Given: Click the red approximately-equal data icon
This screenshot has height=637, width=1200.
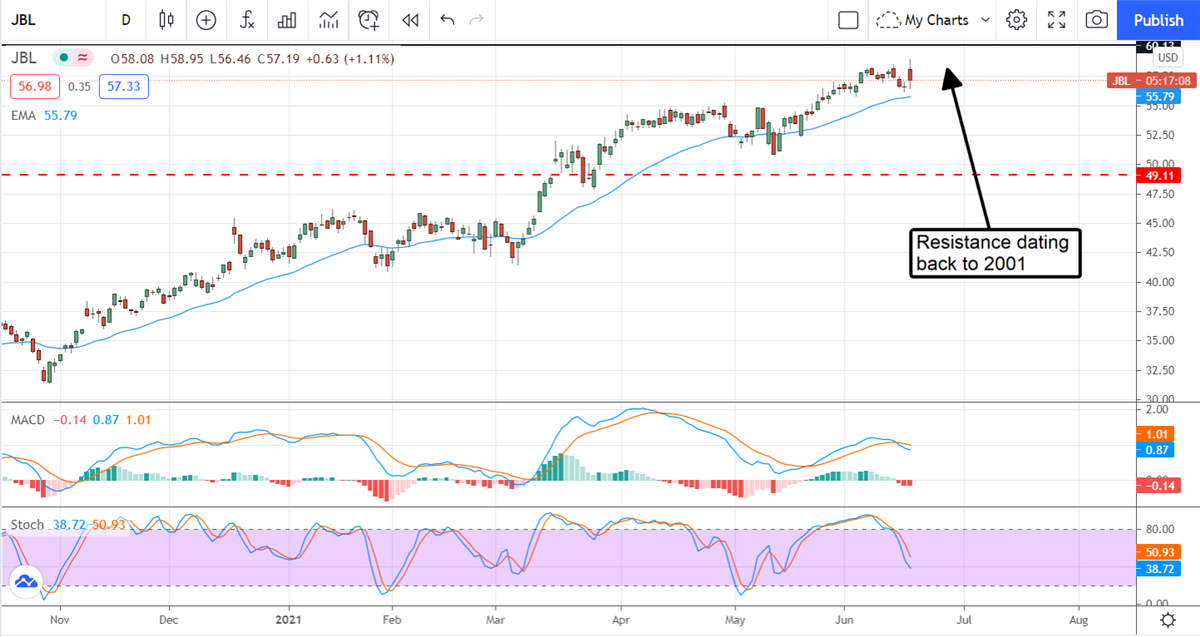Looking at the screenshot, I should tap(82, 59).
